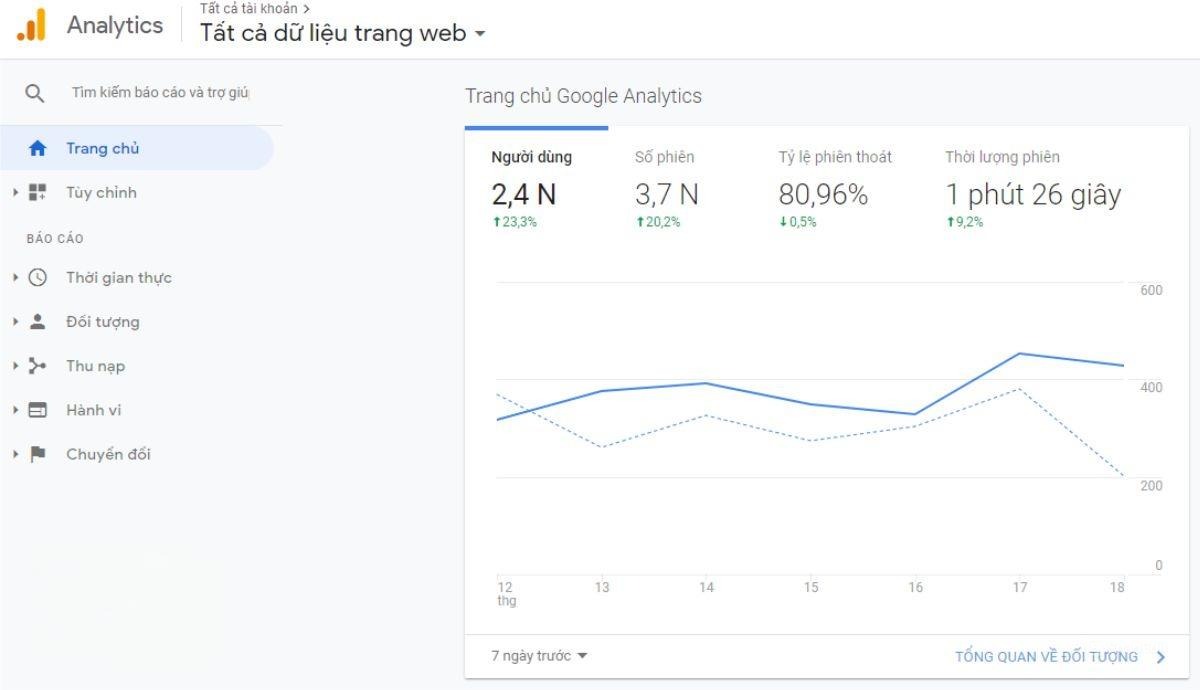Screen dimensions: 1200x690
Task: Click into the Tìm kiếm báo cáo search field
Action: 160,93
